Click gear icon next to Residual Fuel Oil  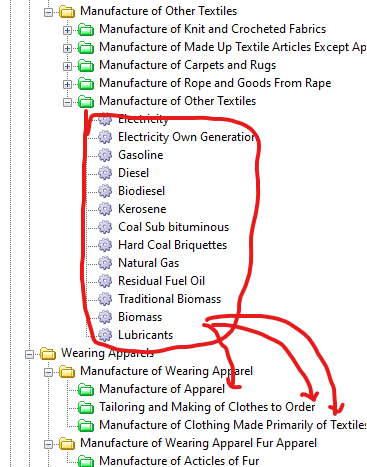click(105, 281)
